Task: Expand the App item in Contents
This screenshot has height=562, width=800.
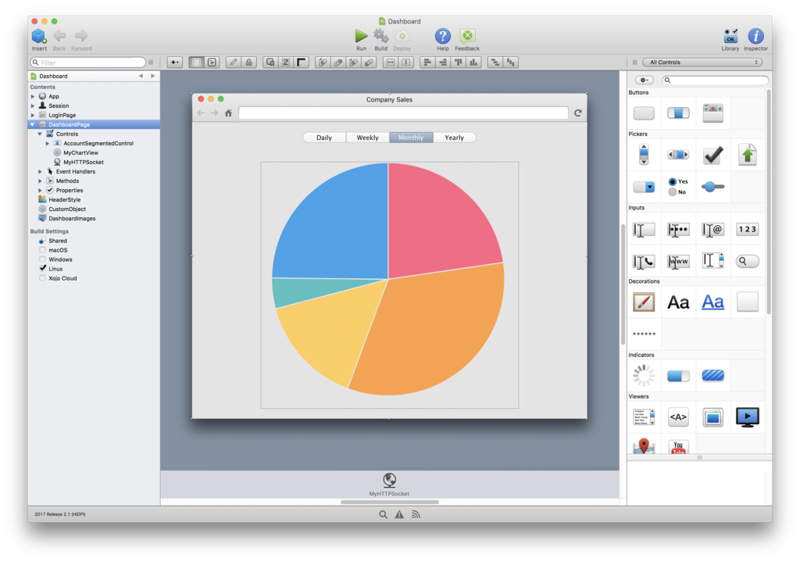Action: [33, 96]
